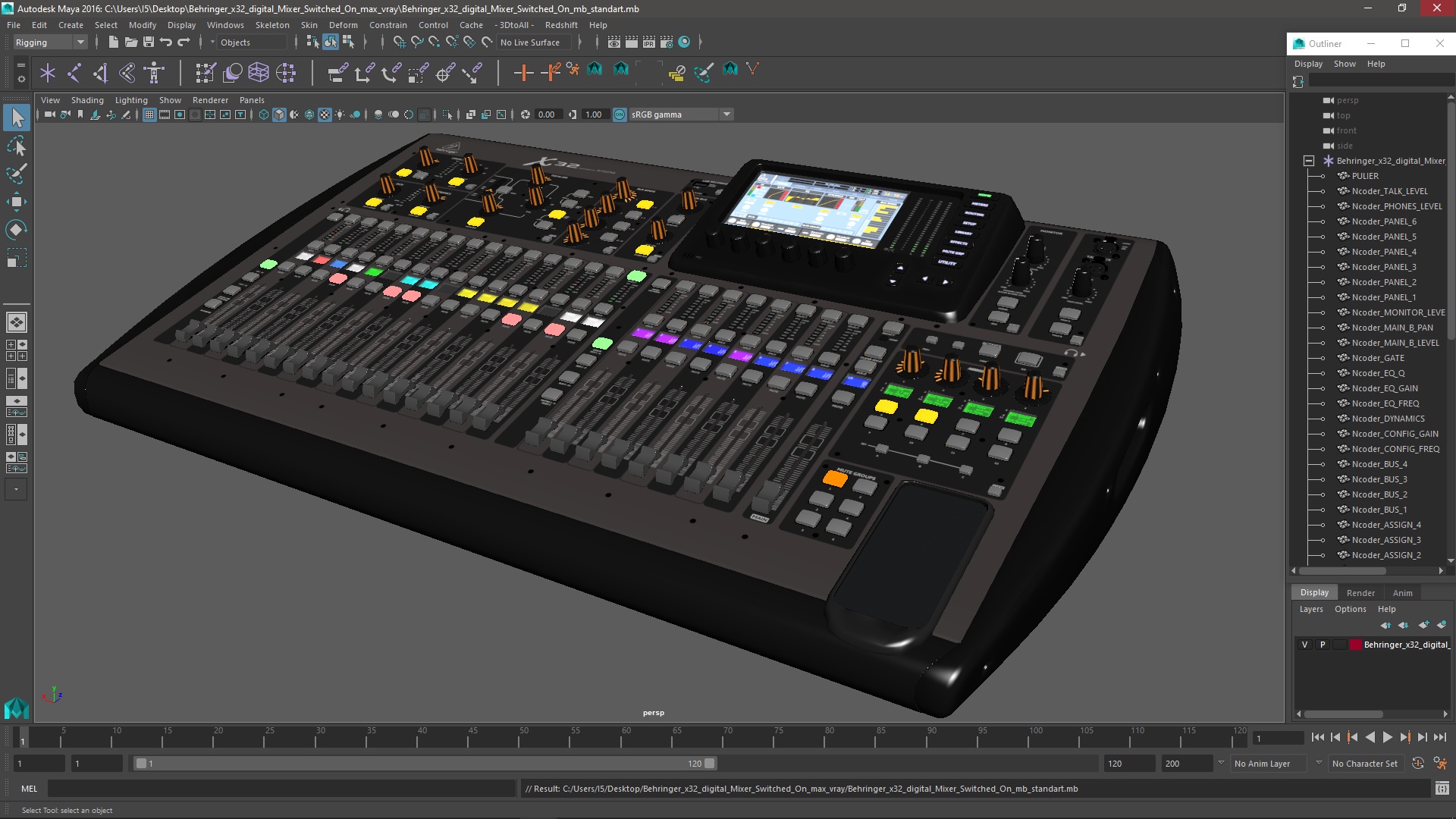
Task: Select the arrow Select Tool in toolbox
Action: tap(17, 118)
